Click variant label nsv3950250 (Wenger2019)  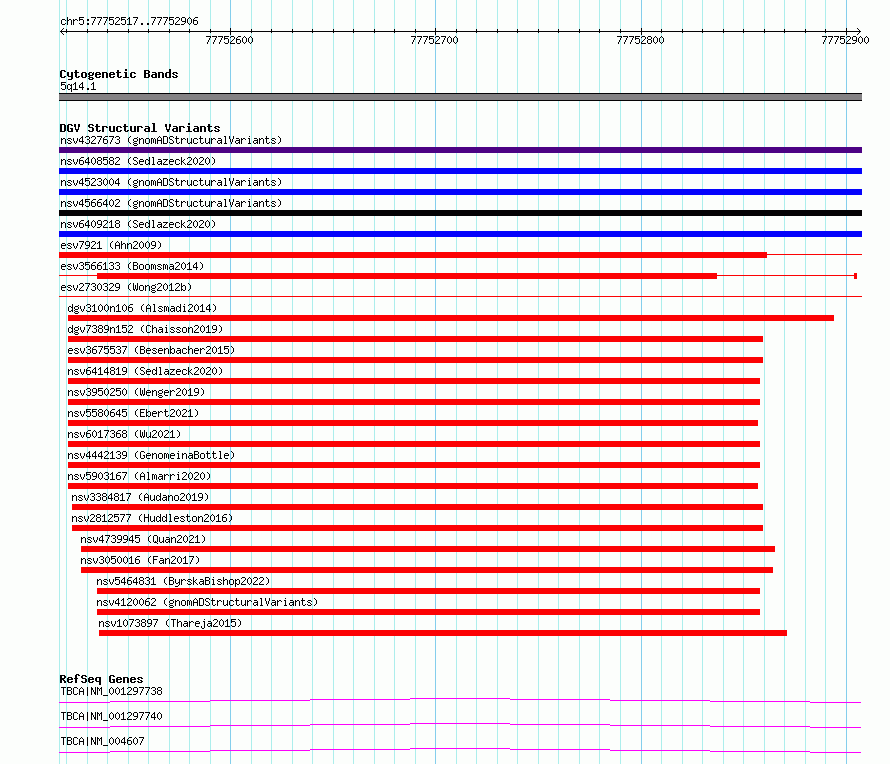click(x=136, y=392)
